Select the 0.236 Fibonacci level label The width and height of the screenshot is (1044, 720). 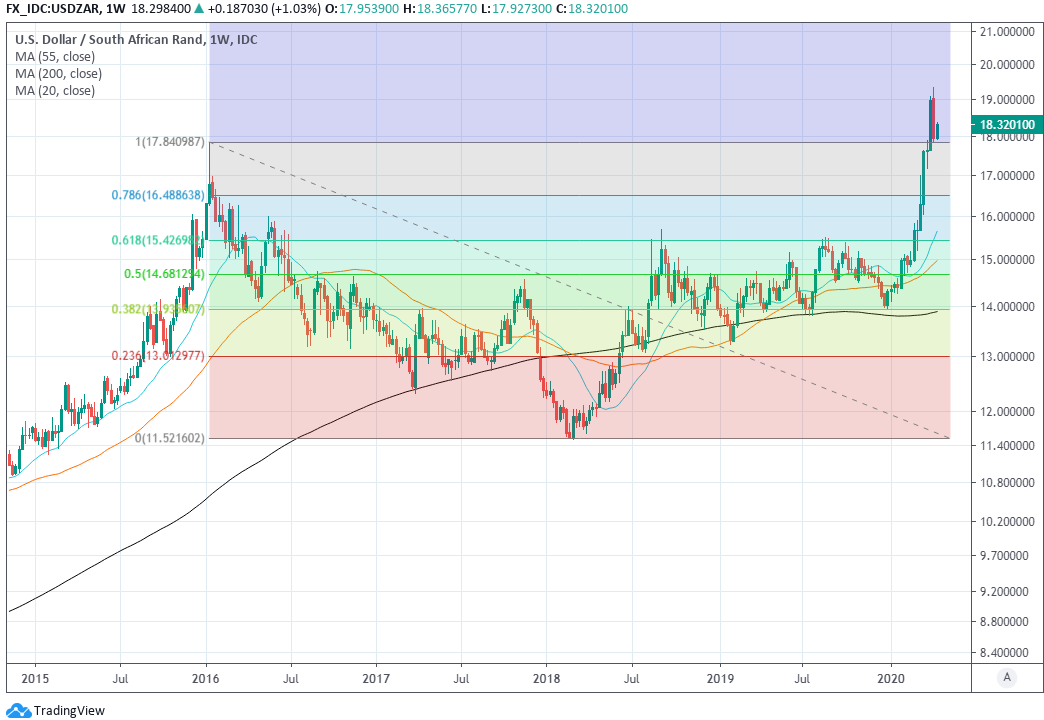(156, 356)
